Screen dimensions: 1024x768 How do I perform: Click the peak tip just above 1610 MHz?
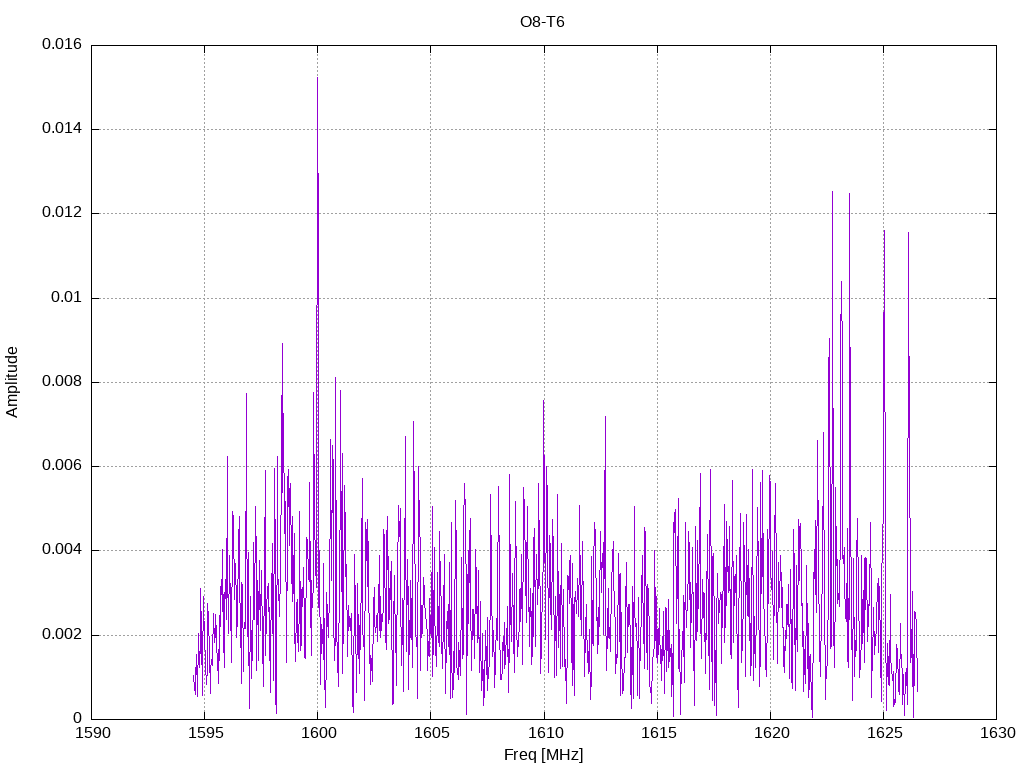(x=543, y=401)
